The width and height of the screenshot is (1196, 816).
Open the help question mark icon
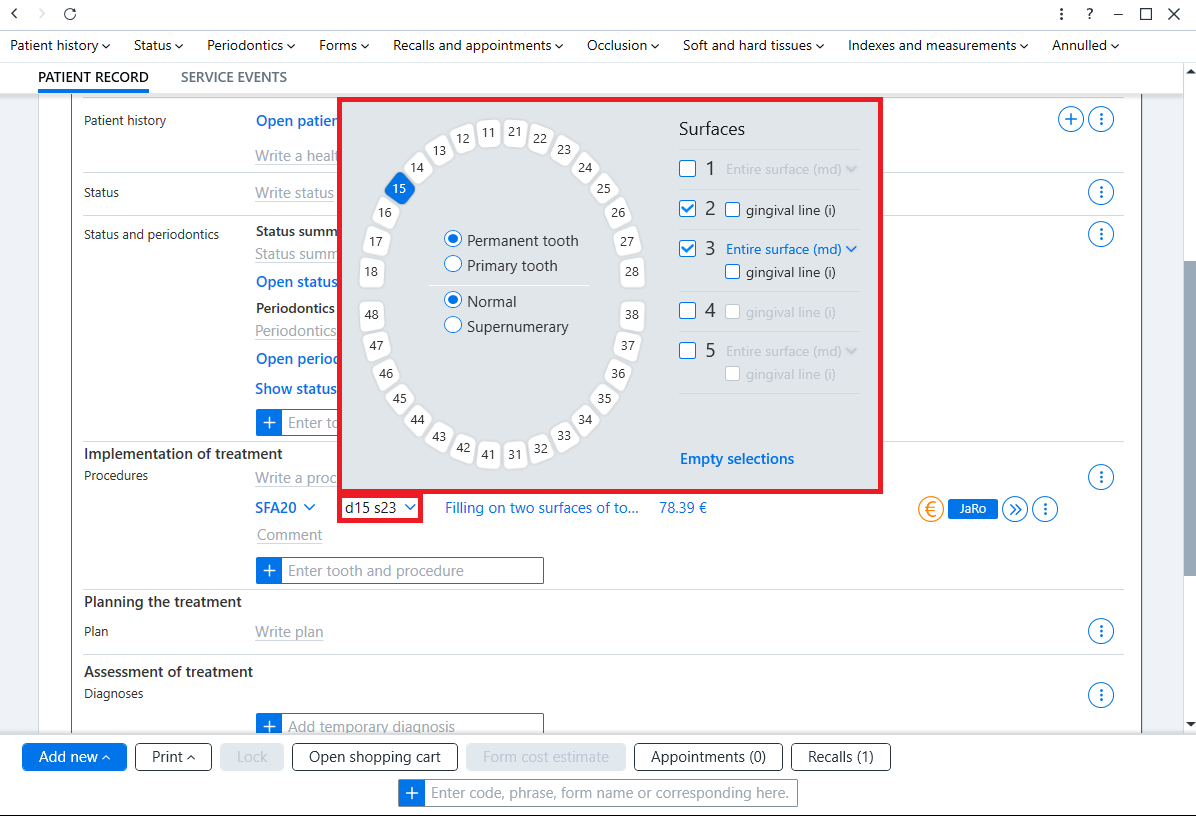point(1089,14)
